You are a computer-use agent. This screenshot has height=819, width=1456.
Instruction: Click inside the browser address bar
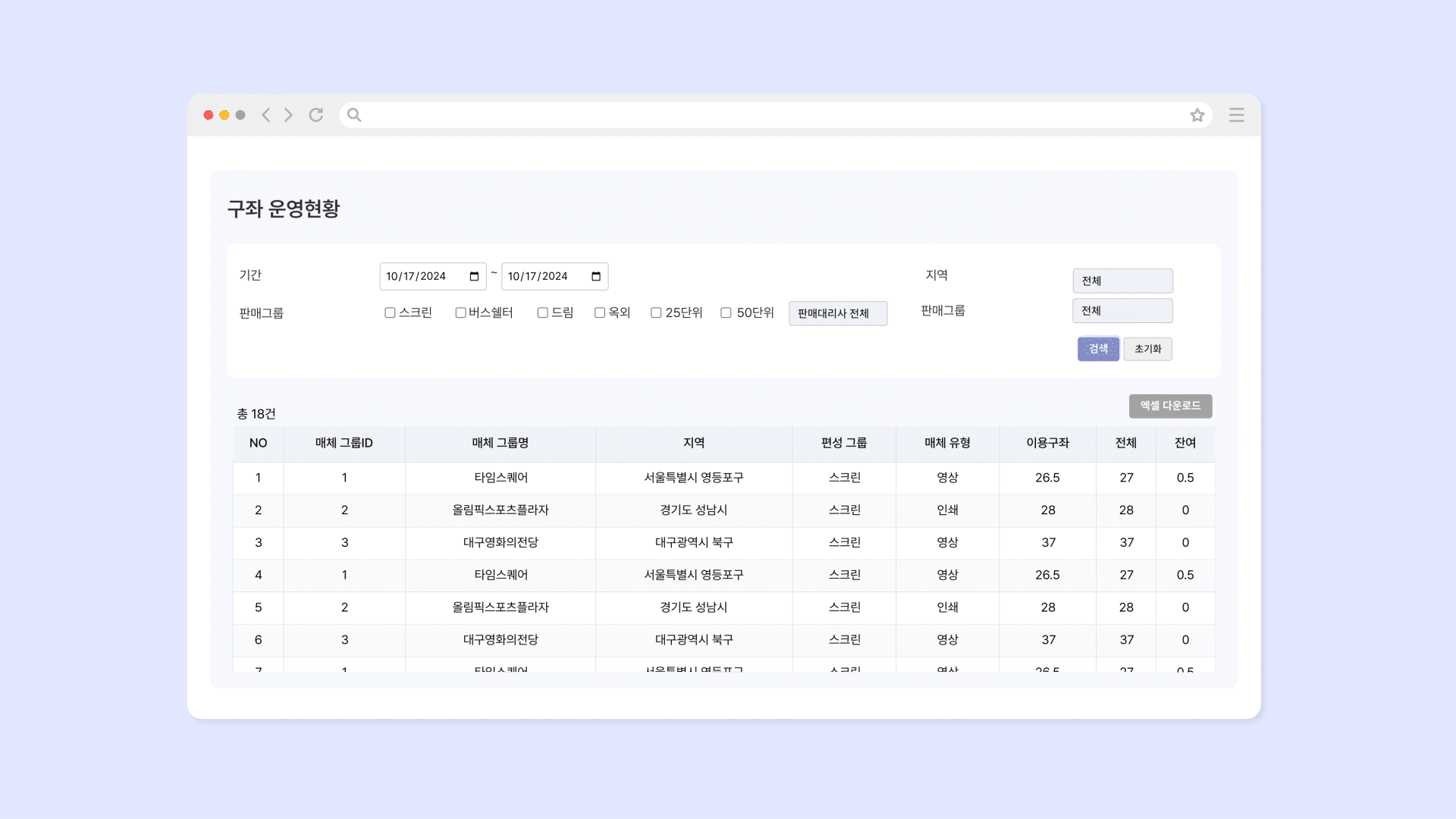coord(758,115)
